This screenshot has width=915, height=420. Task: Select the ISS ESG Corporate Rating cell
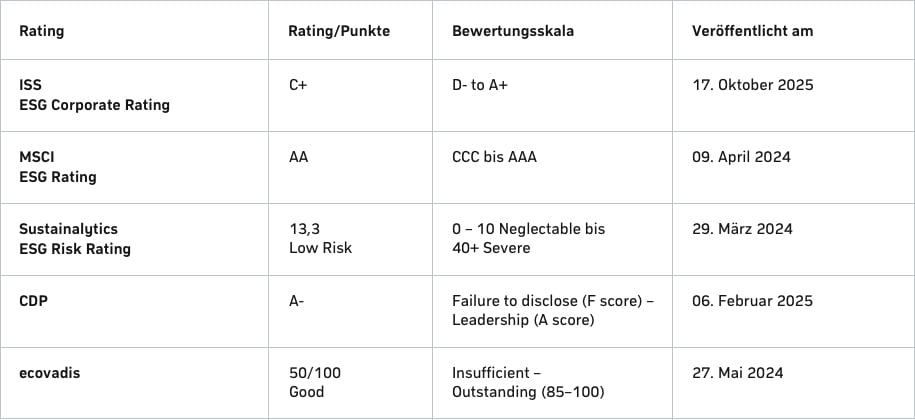(94, 95)
